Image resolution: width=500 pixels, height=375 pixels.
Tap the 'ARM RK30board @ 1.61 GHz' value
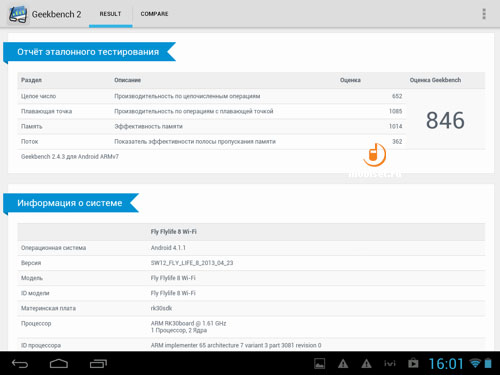pos(188,323)
